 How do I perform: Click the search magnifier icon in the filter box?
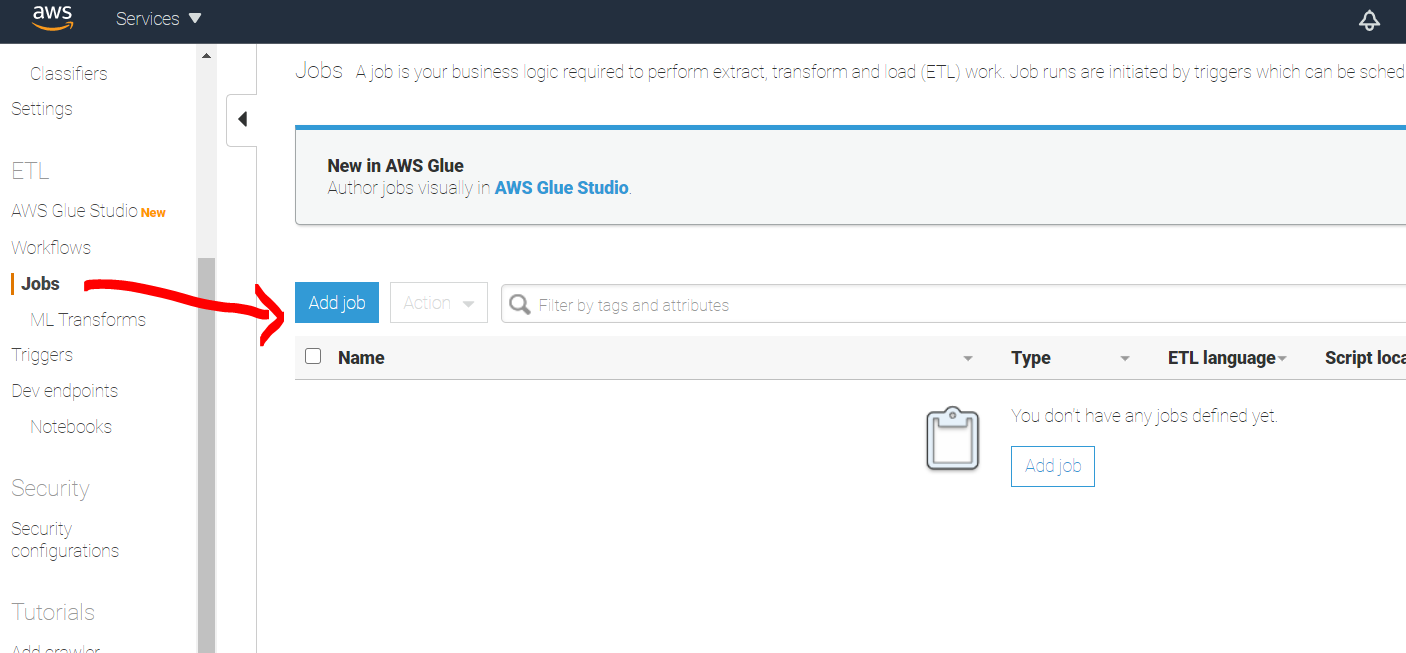pos(520,304)
